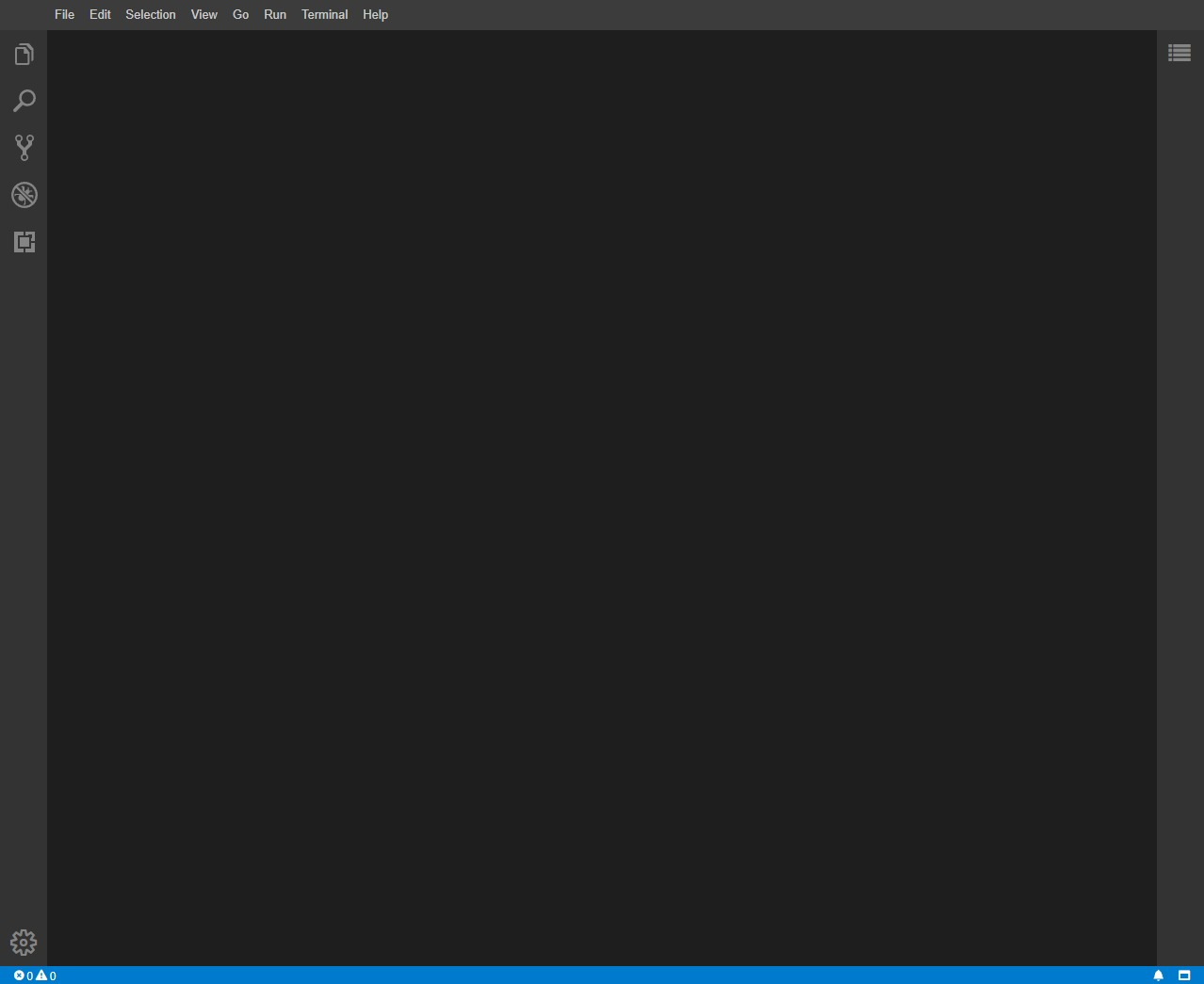
Task: Open the Run menu
Action: coord(275,14)
